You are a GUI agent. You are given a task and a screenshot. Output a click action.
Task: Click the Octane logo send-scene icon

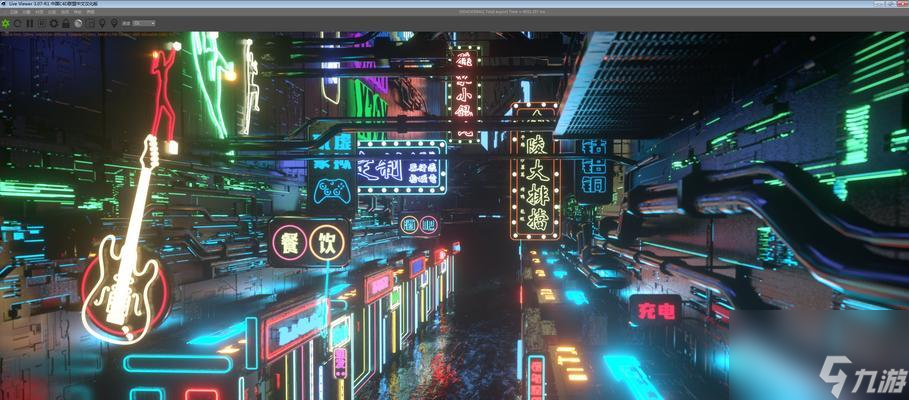tap(6, 22)
